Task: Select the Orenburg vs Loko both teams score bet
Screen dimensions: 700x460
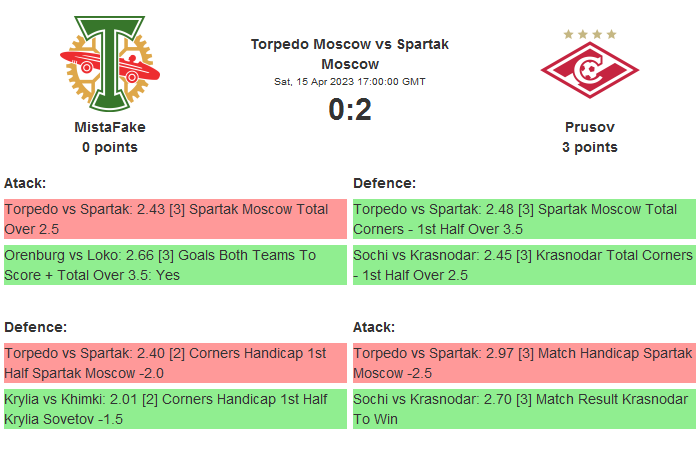Action: [175, 265]
